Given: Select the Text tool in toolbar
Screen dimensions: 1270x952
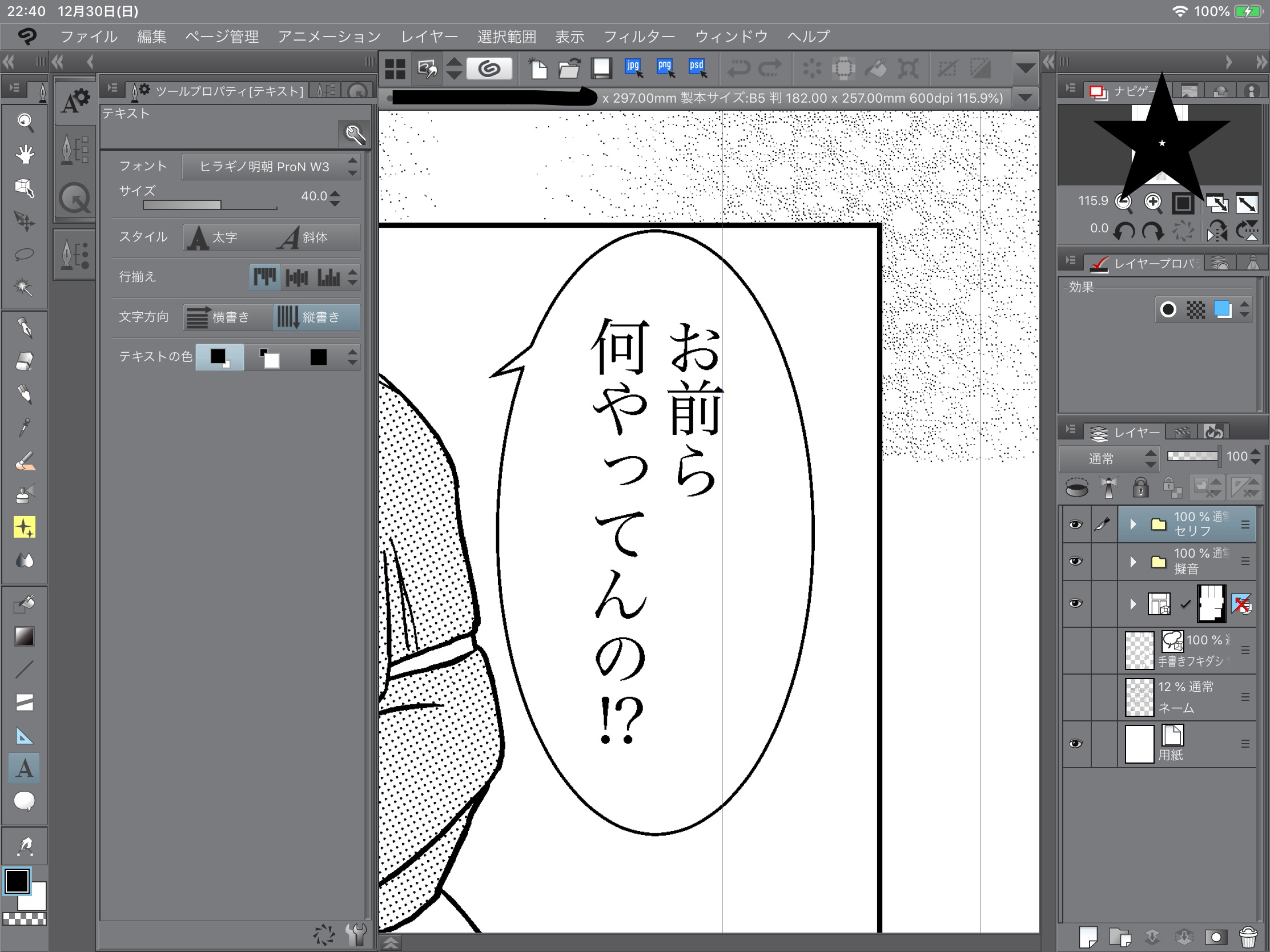Looking at the screenshot, I should (x=24, y=768).
